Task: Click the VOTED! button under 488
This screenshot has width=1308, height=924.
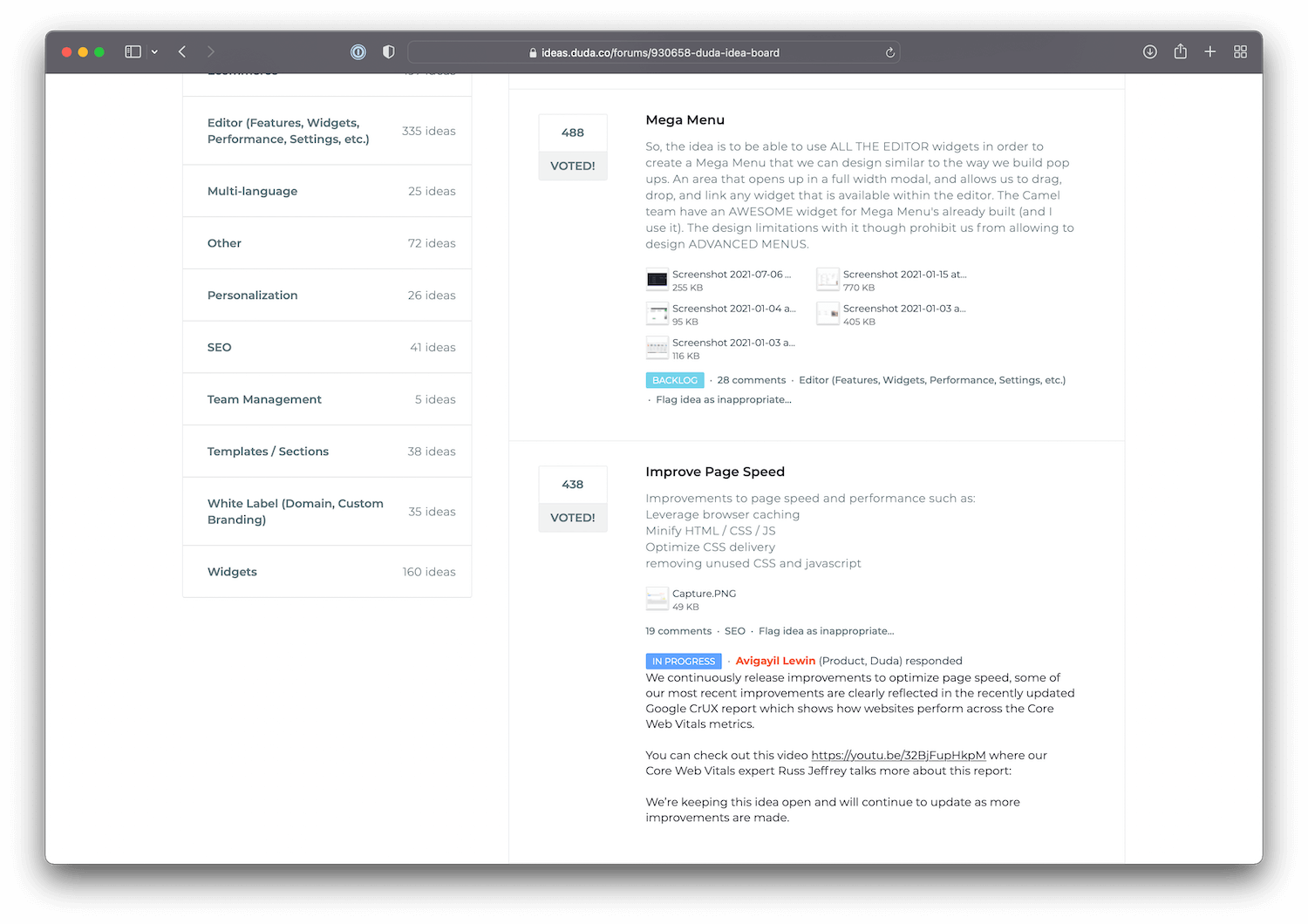Action: tap(573, 166)
